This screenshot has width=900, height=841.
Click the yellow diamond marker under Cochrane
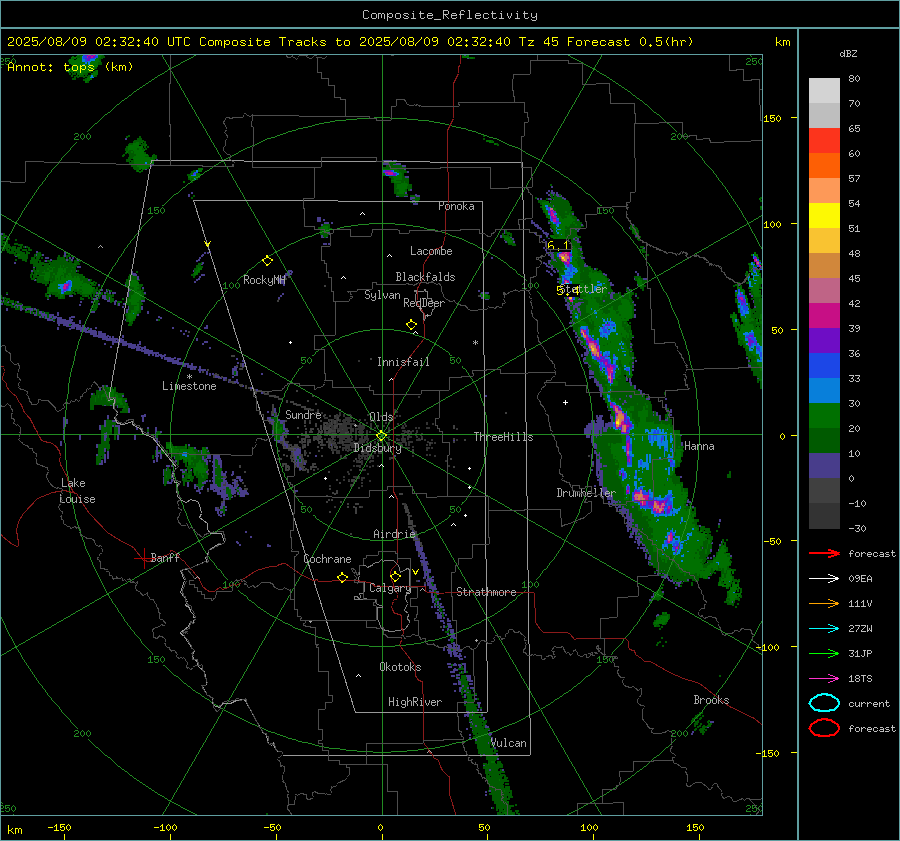click(x=342, y=578)
